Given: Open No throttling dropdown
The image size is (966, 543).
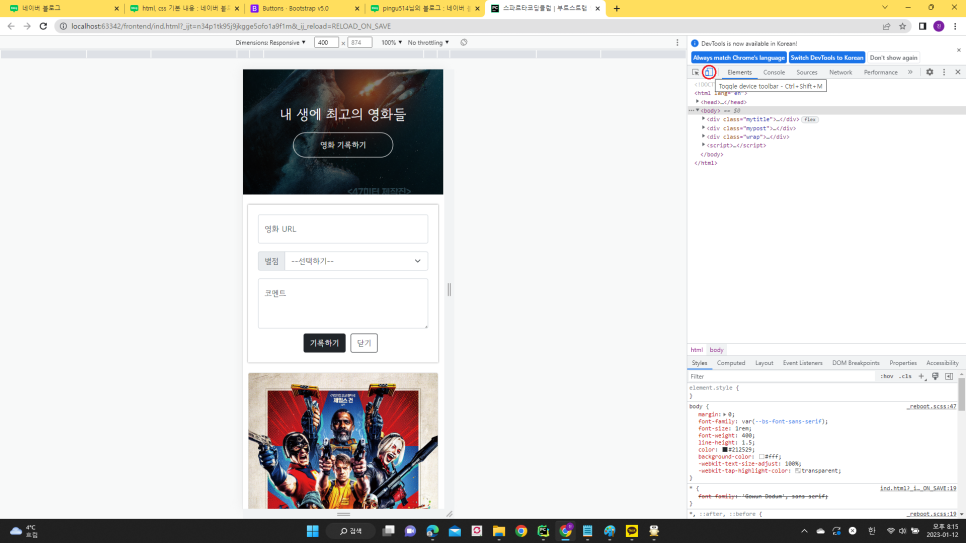Looking at the screenshot, I should click(x=428, y=43).
